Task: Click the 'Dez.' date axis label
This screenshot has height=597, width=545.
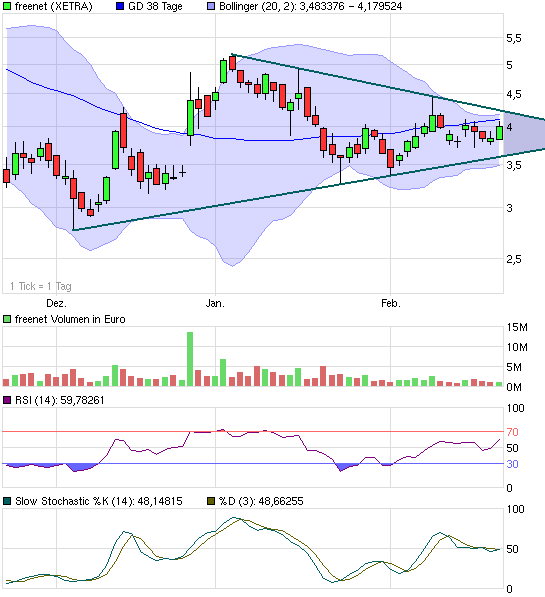Action: coord(56,303)
